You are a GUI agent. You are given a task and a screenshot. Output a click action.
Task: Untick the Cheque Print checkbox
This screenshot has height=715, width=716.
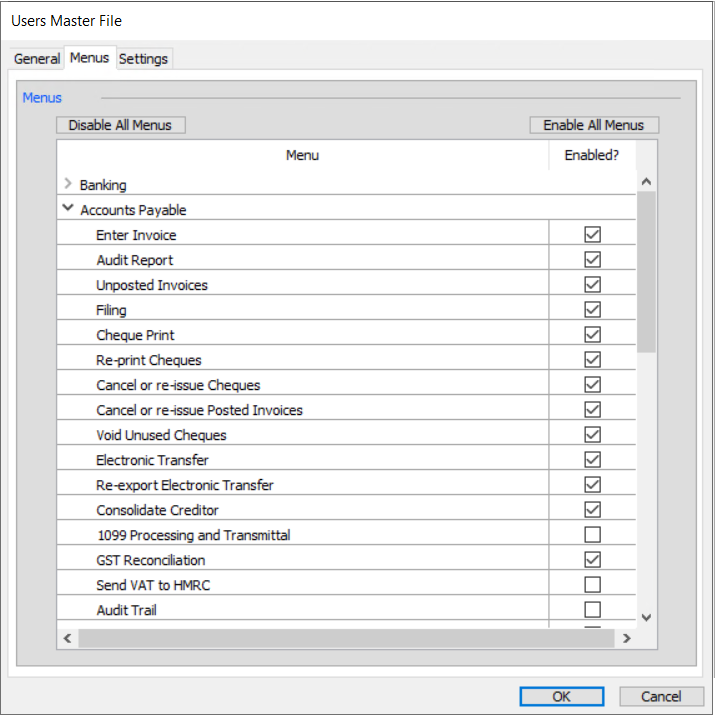(x=592, y=335)
